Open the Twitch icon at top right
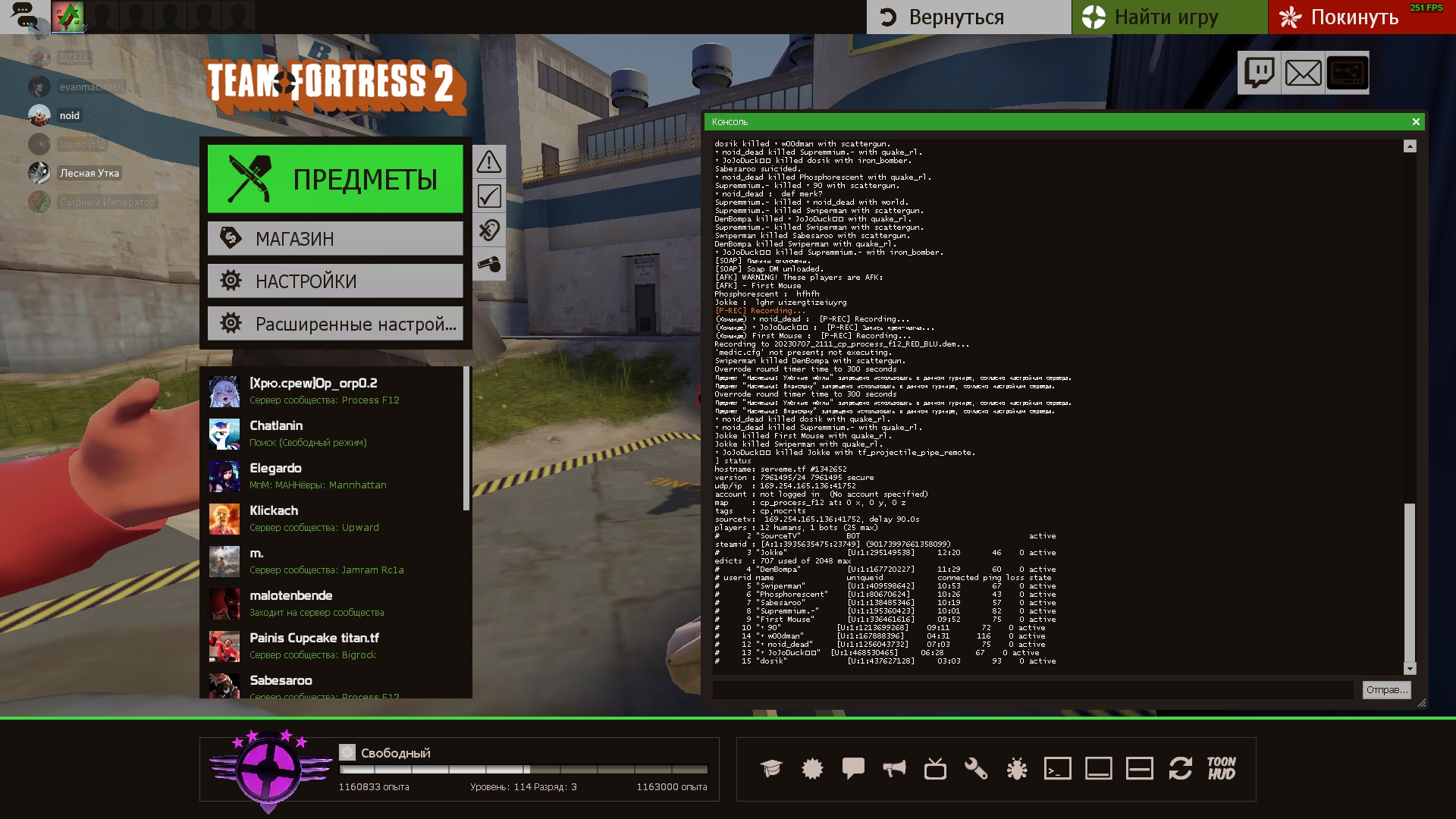Screen dimensions: 1456x819 pos(1260,73)
